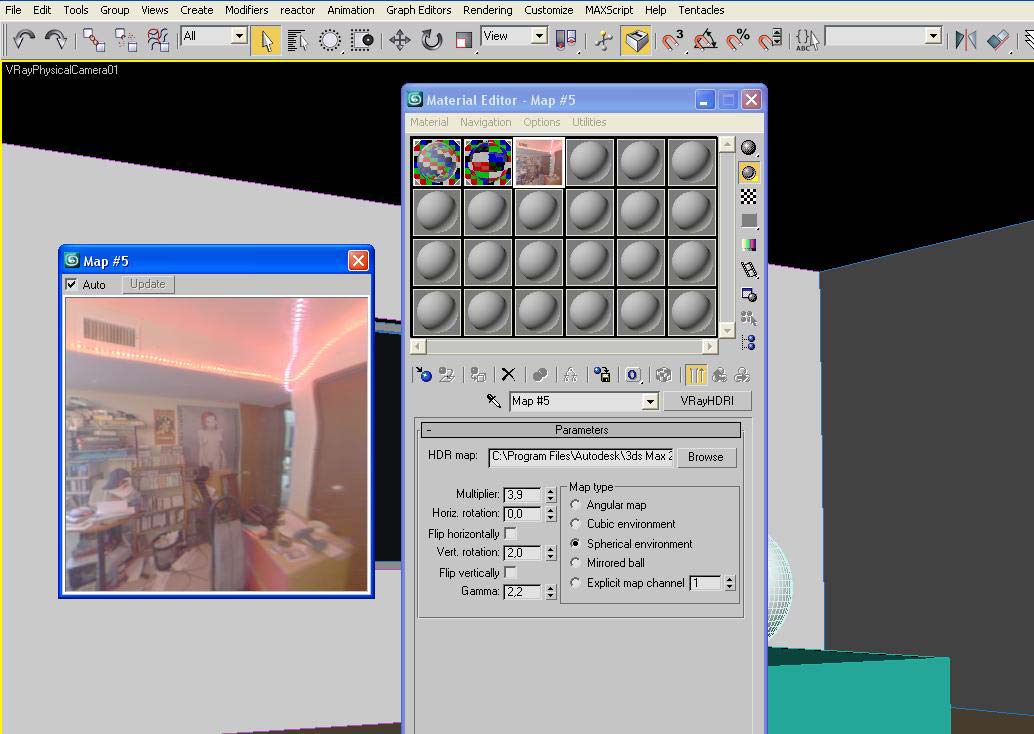This screenshot has height=734, width=1034.
Task: Click Material Effects Channel icon
Action: coord(632,375)
